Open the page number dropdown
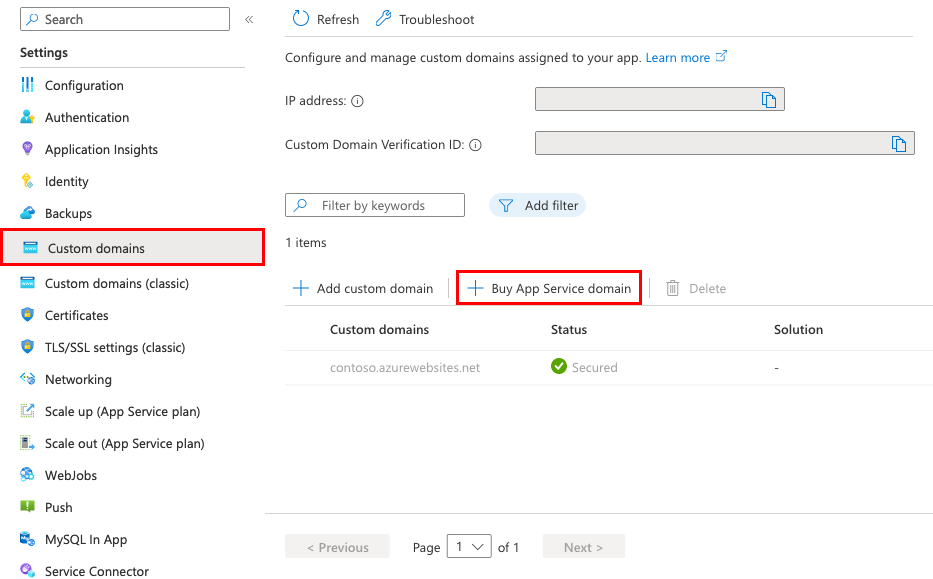933x579 pixels. (x=468, y=546)
